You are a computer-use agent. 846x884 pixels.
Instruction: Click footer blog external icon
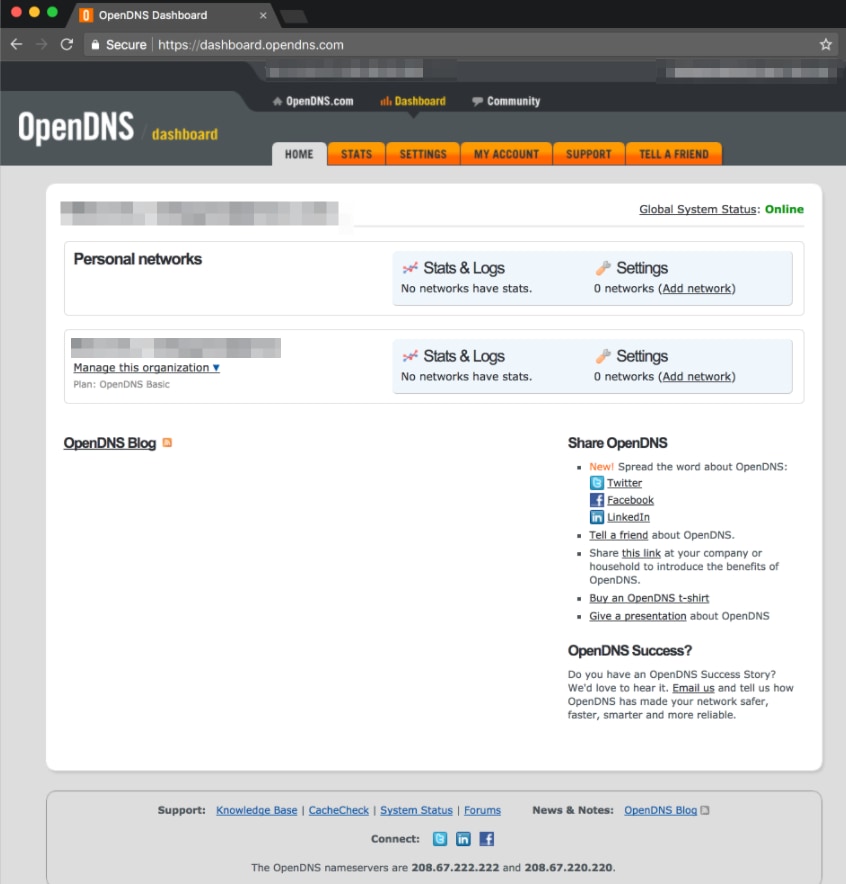[705, 810]
